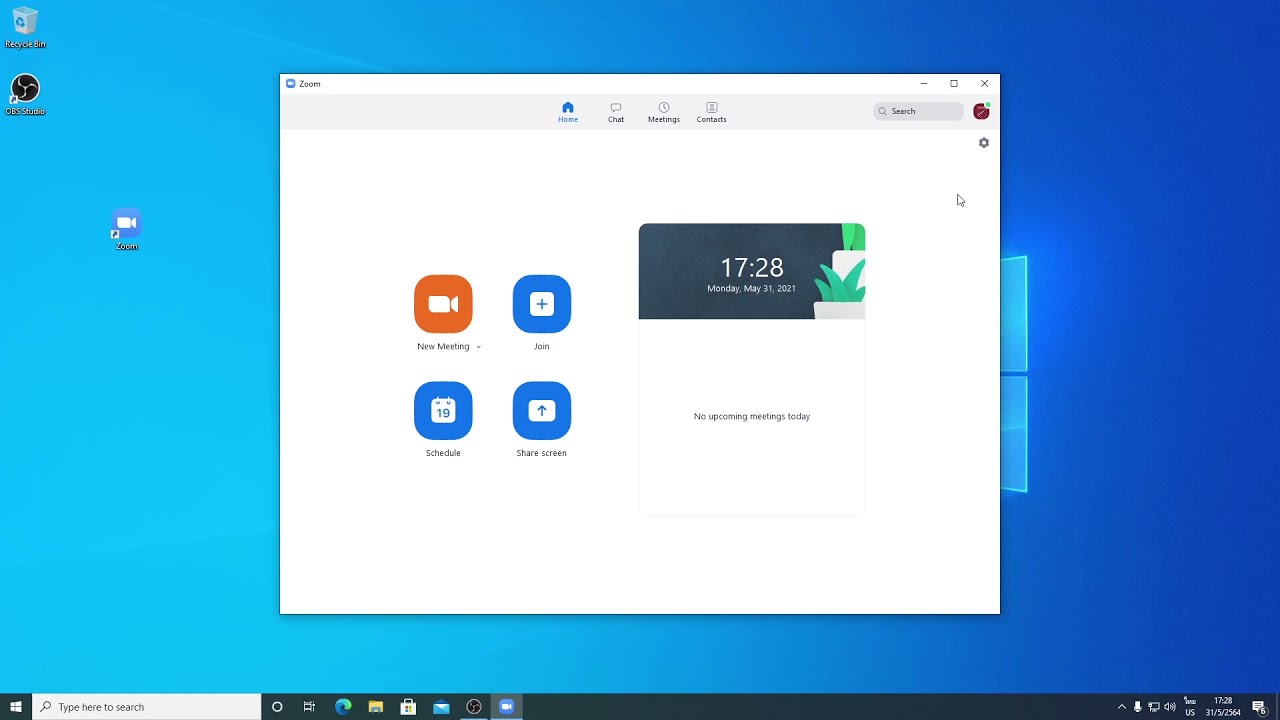1280x720 pixels.
Task: Open the profile avatar menu
Action: (x=981, y=111)
